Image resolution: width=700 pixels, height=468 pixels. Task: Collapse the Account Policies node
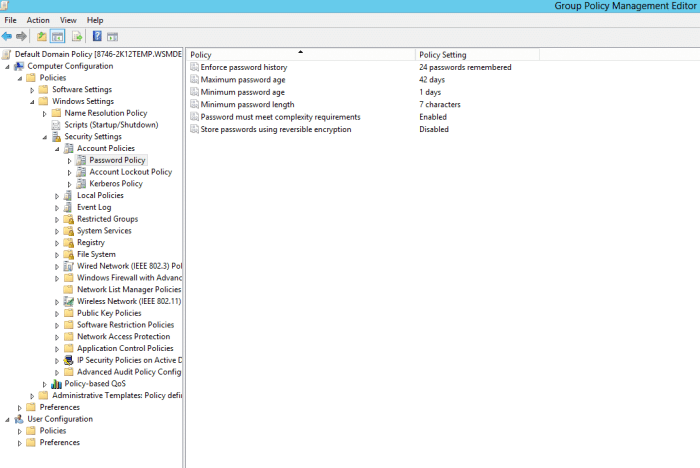[57, 149]
